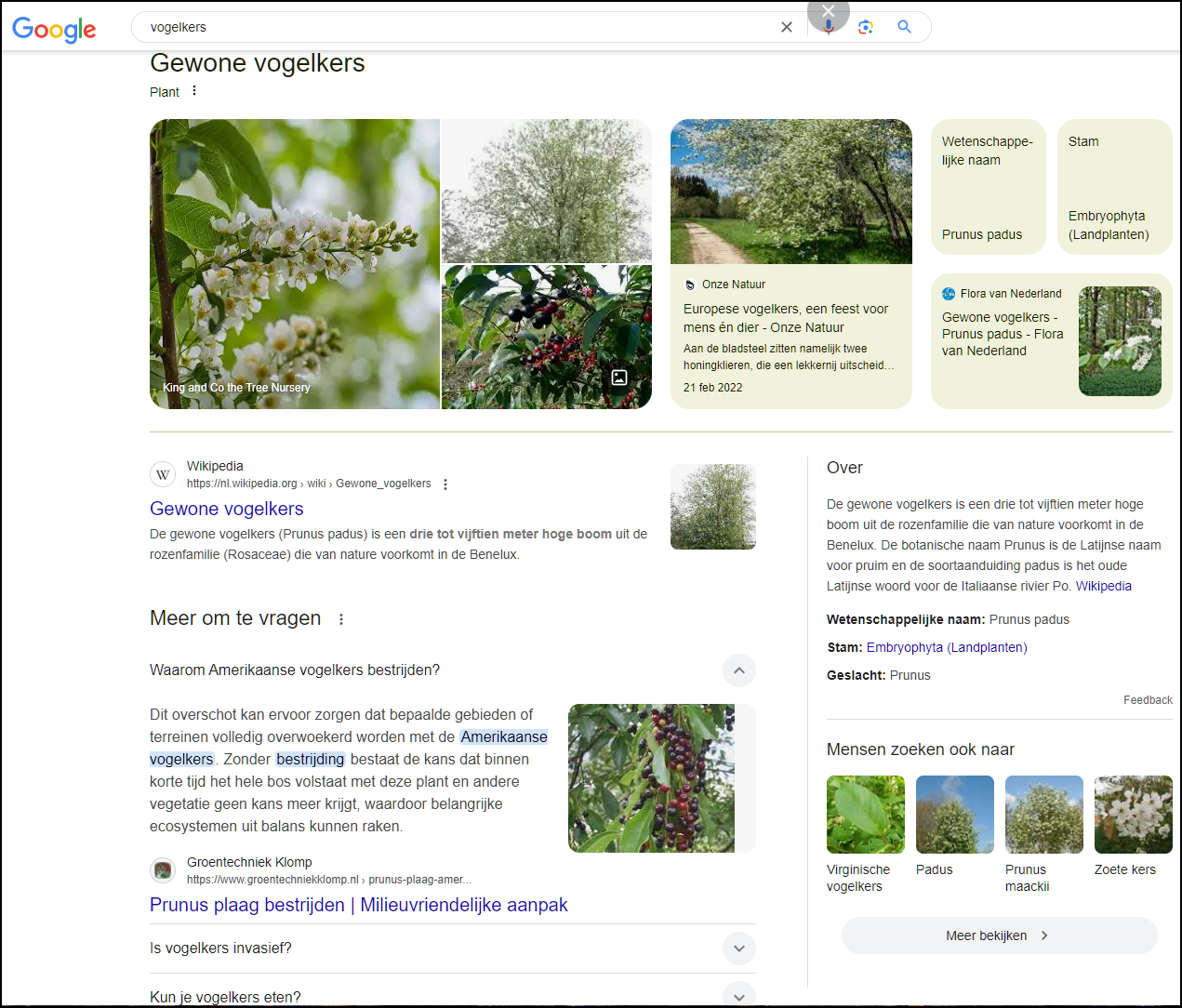The image size is (1182, 1008).
Task: Open options next to Meer om te vragen
Action: 341,619
